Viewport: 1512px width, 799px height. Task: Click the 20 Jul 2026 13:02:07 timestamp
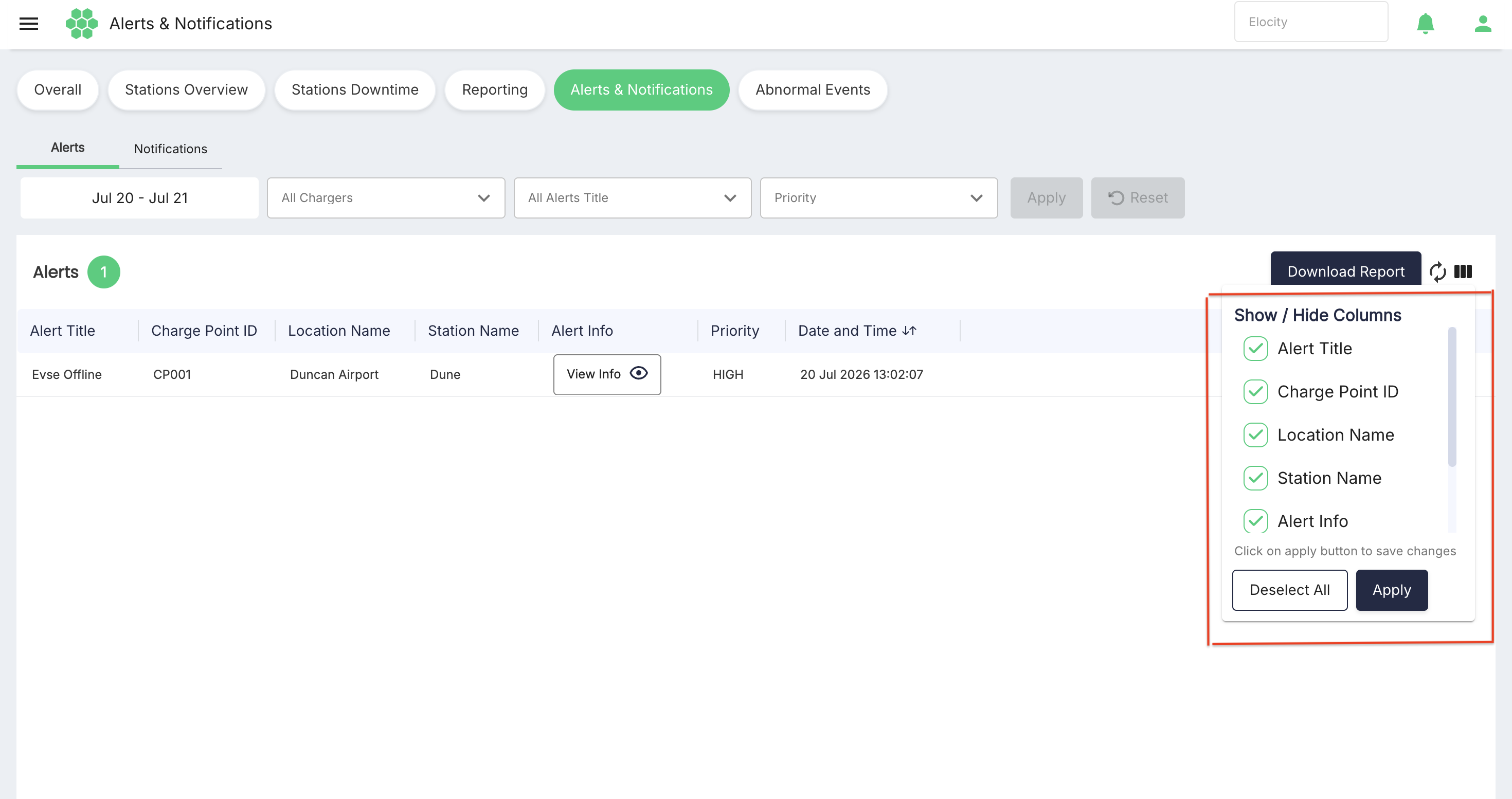[861, 374]
